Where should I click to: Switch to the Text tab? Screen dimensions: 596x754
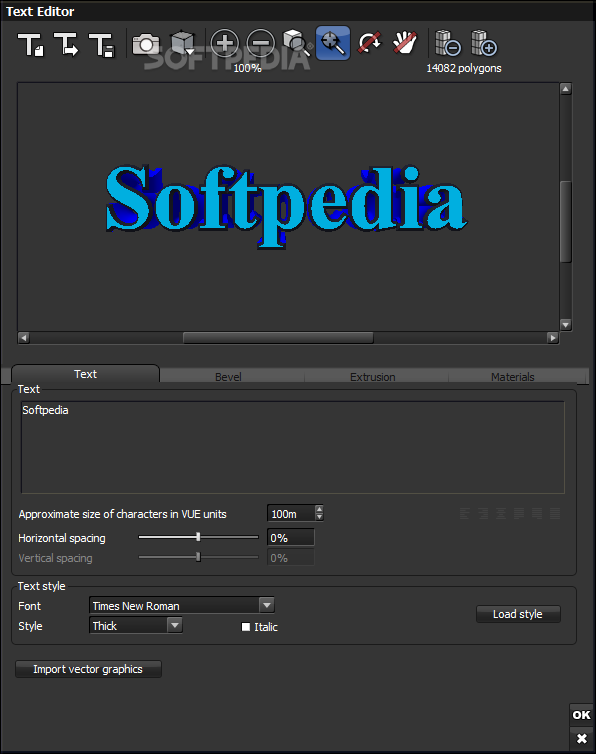click(x=86, y=374)
